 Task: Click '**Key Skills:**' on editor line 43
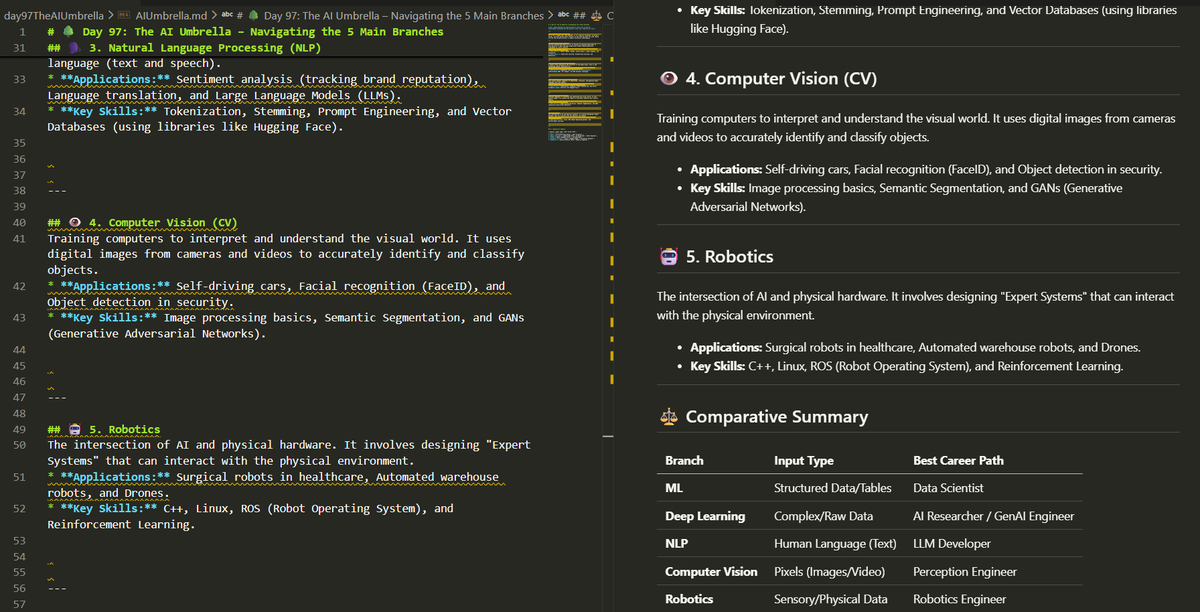point(111,318)
